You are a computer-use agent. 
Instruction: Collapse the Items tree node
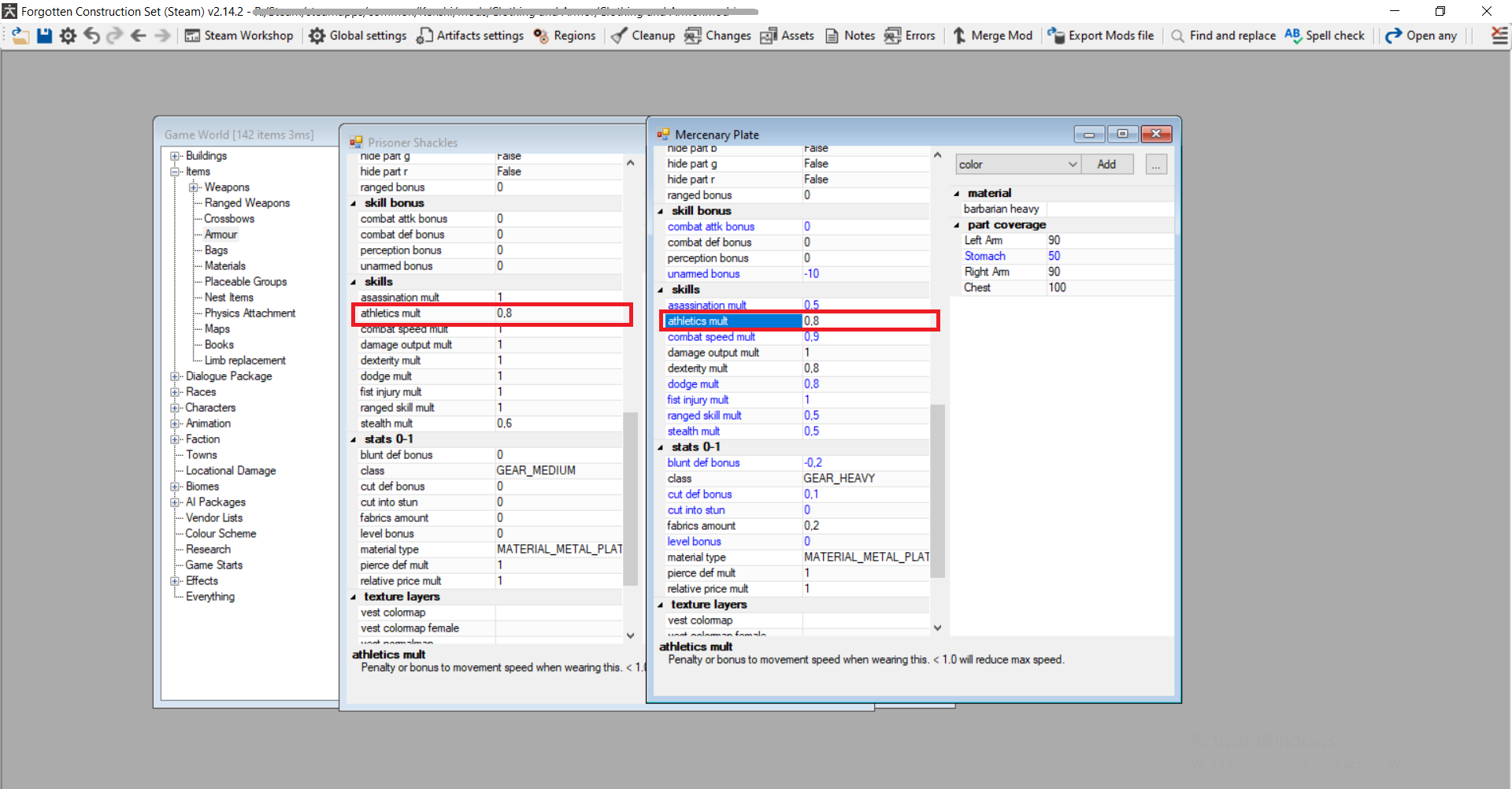175,172
